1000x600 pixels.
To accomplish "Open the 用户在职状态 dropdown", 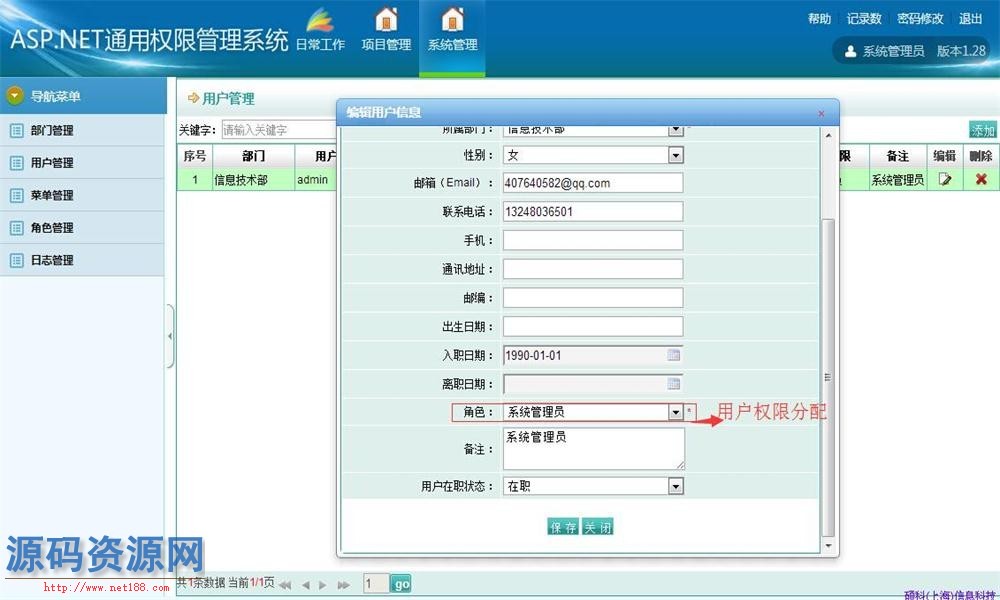I will (x=675, y=487).
